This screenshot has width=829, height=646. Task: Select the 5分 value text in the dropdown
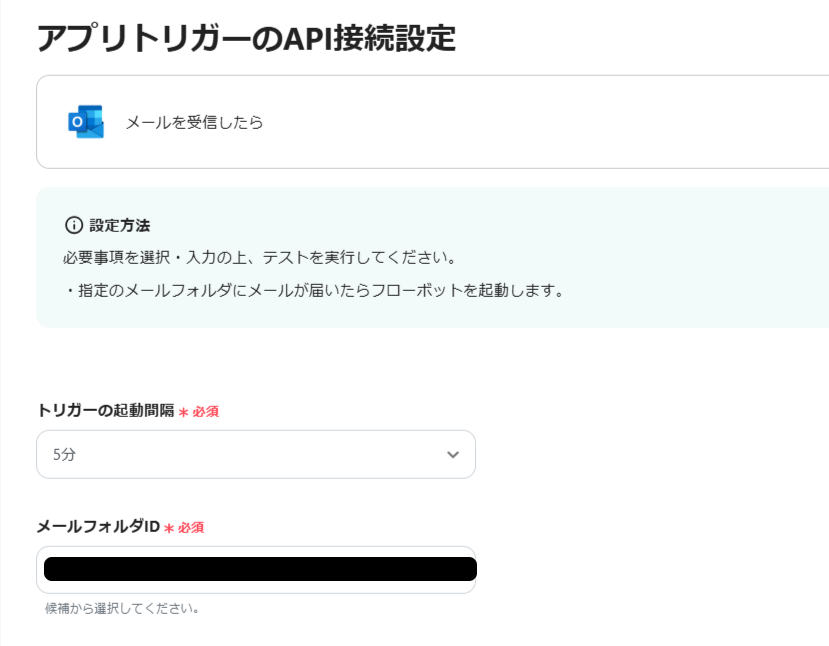pyautogui.click(x=64, y=455)
